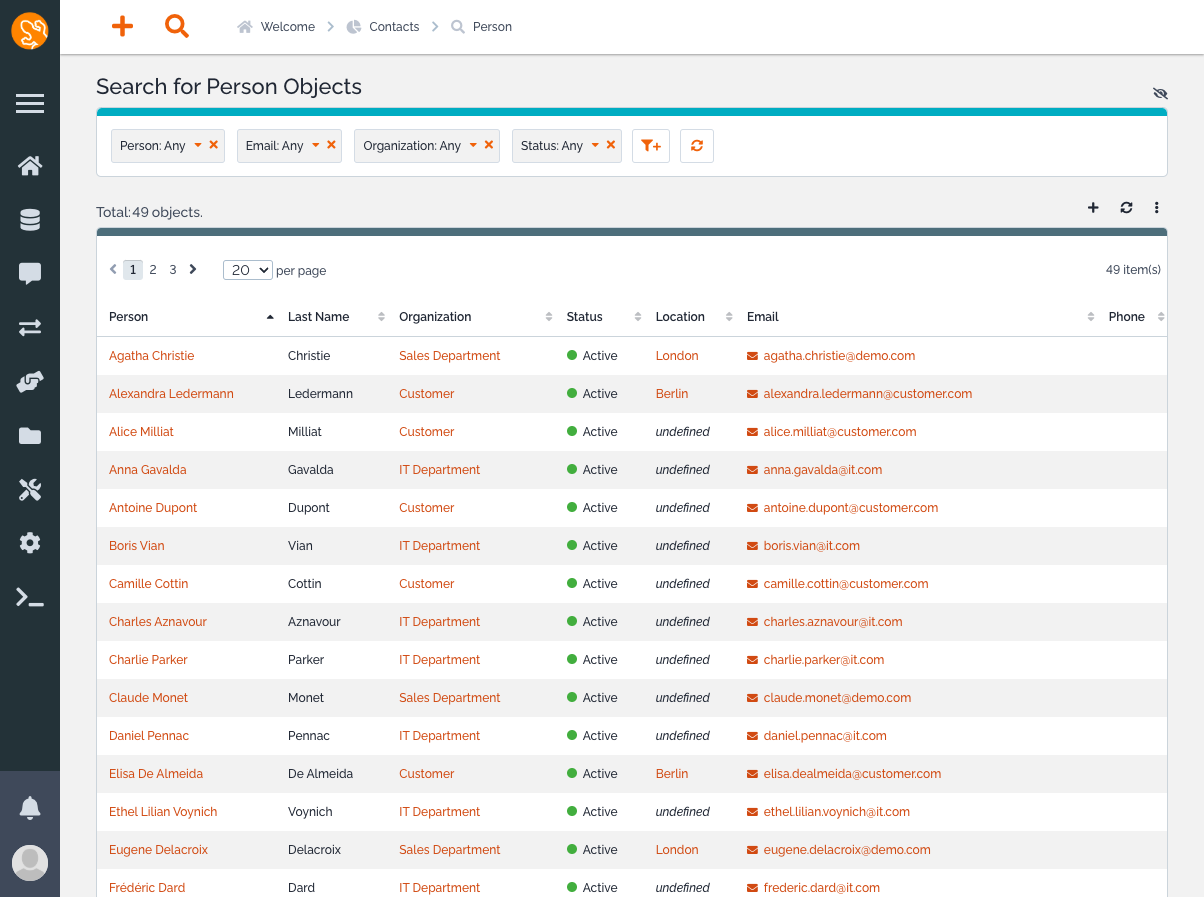
Task: Open the folder sidebar menu
Action: click(30, 436)
